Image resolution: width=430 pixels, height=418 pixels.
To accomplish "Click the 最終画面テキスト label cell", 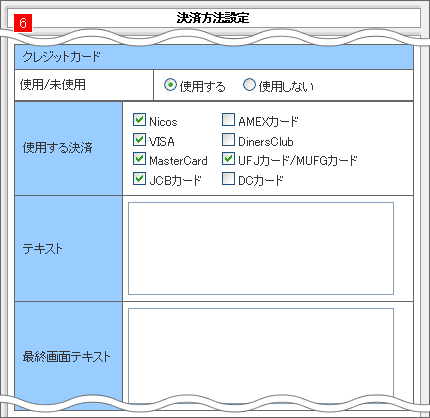I will coord(69,356).
